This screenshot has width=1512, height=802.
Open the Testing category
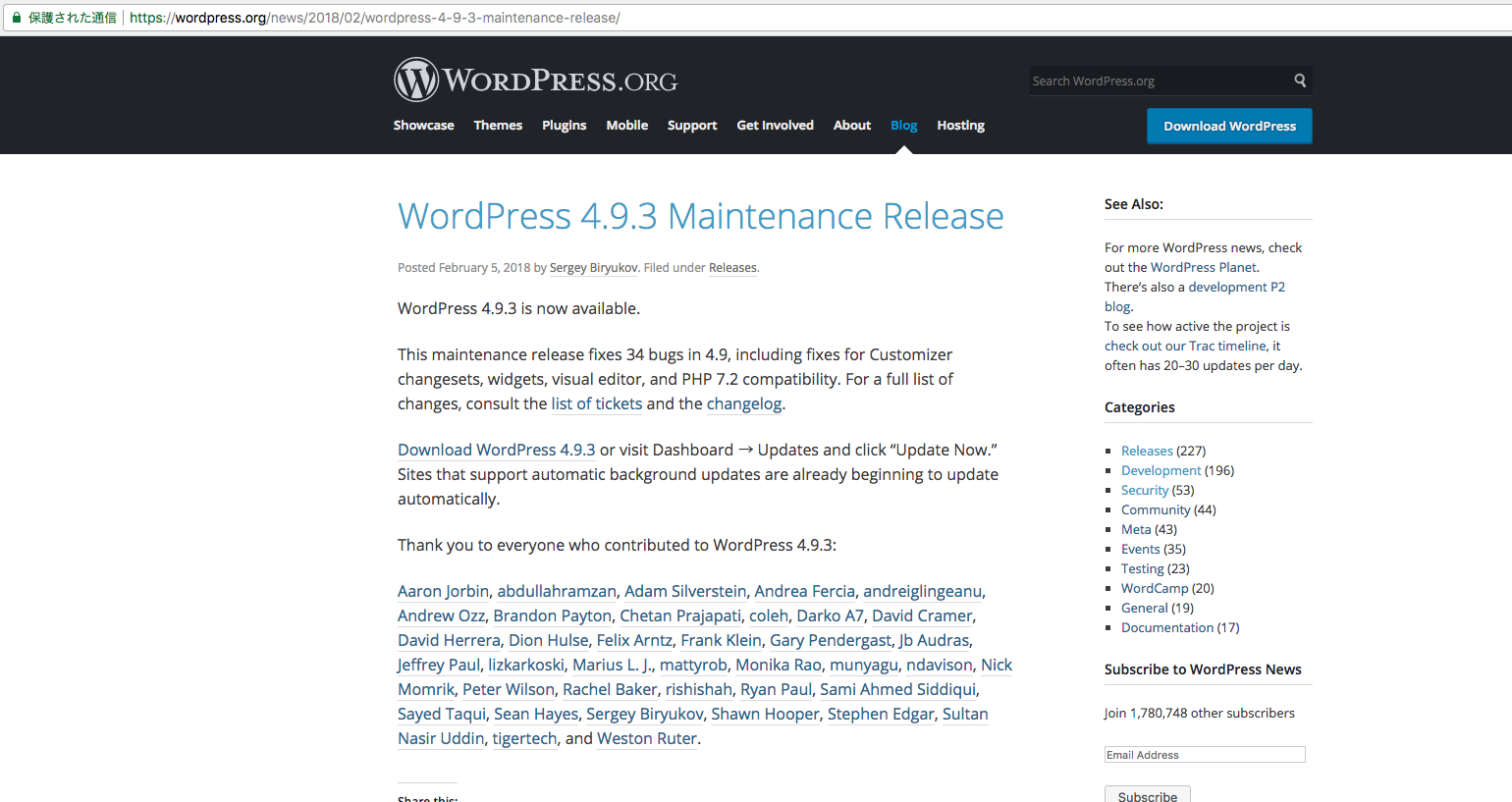tap(1143, 568)
